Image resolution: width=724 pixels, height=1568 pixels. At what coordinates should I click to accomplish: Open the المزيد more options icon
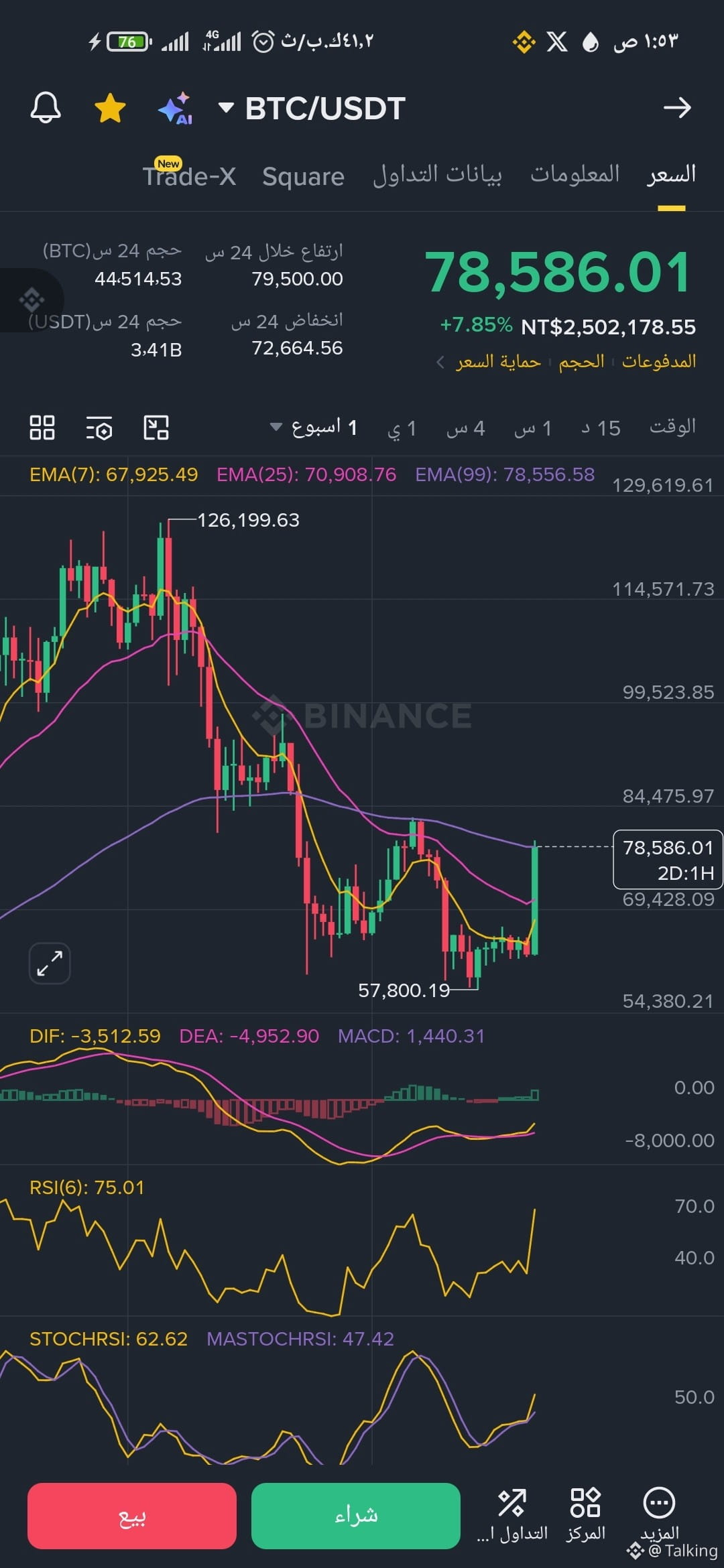click(659, 1515)
